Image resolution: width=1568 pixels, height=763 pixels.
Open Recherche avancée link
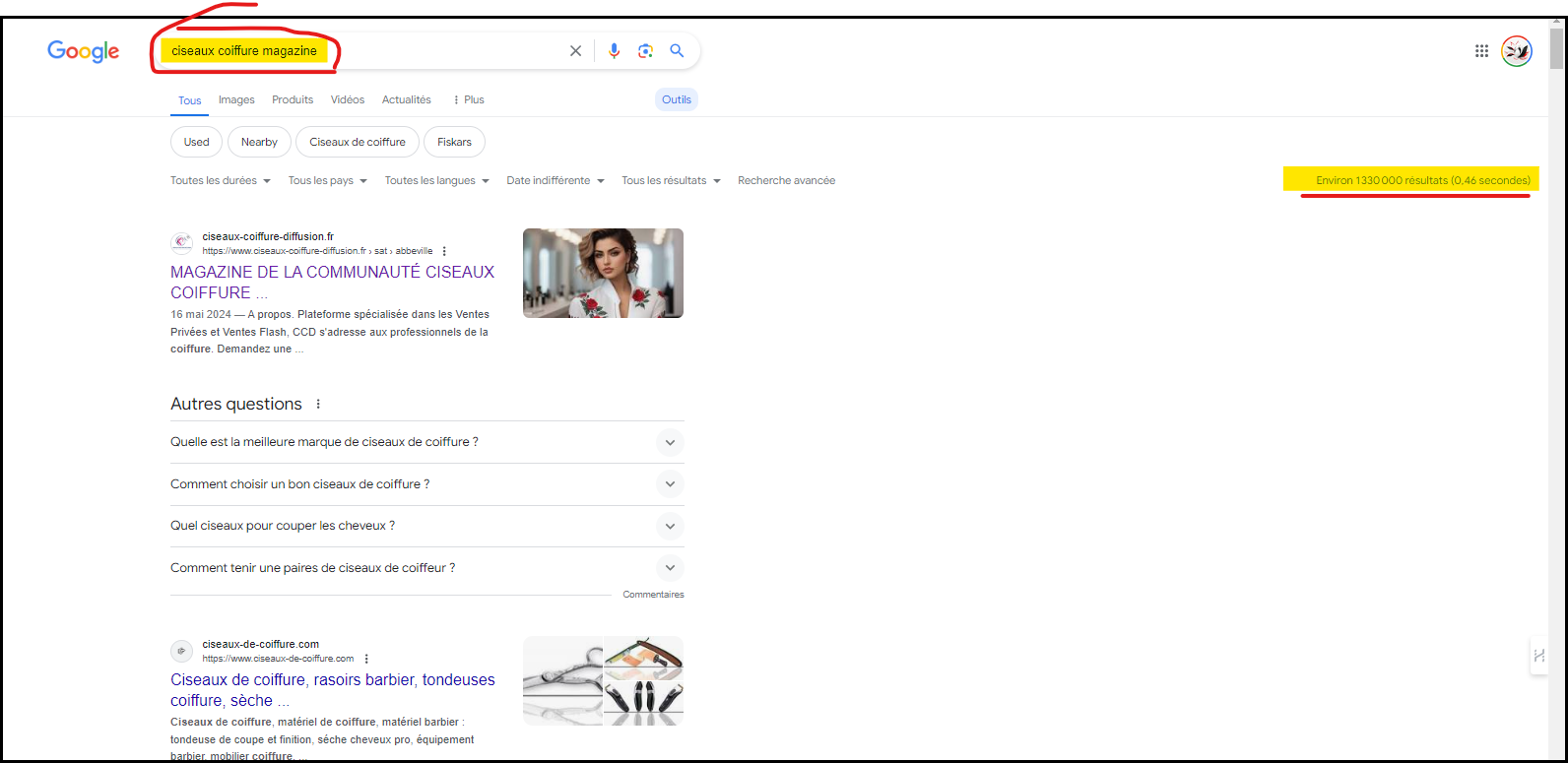pyautogui.click(x=786, y=180)
